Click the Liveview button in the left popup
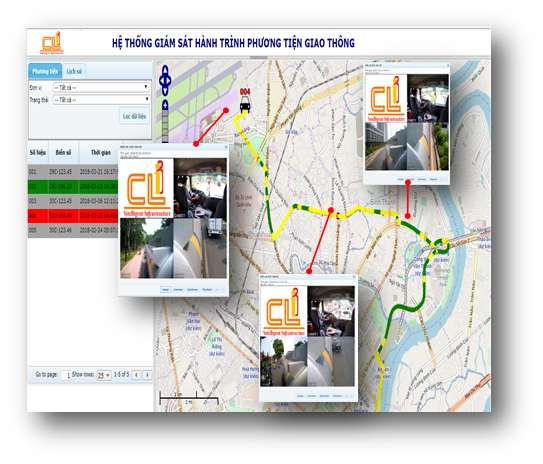543x464 pixels. click(178, 289)
